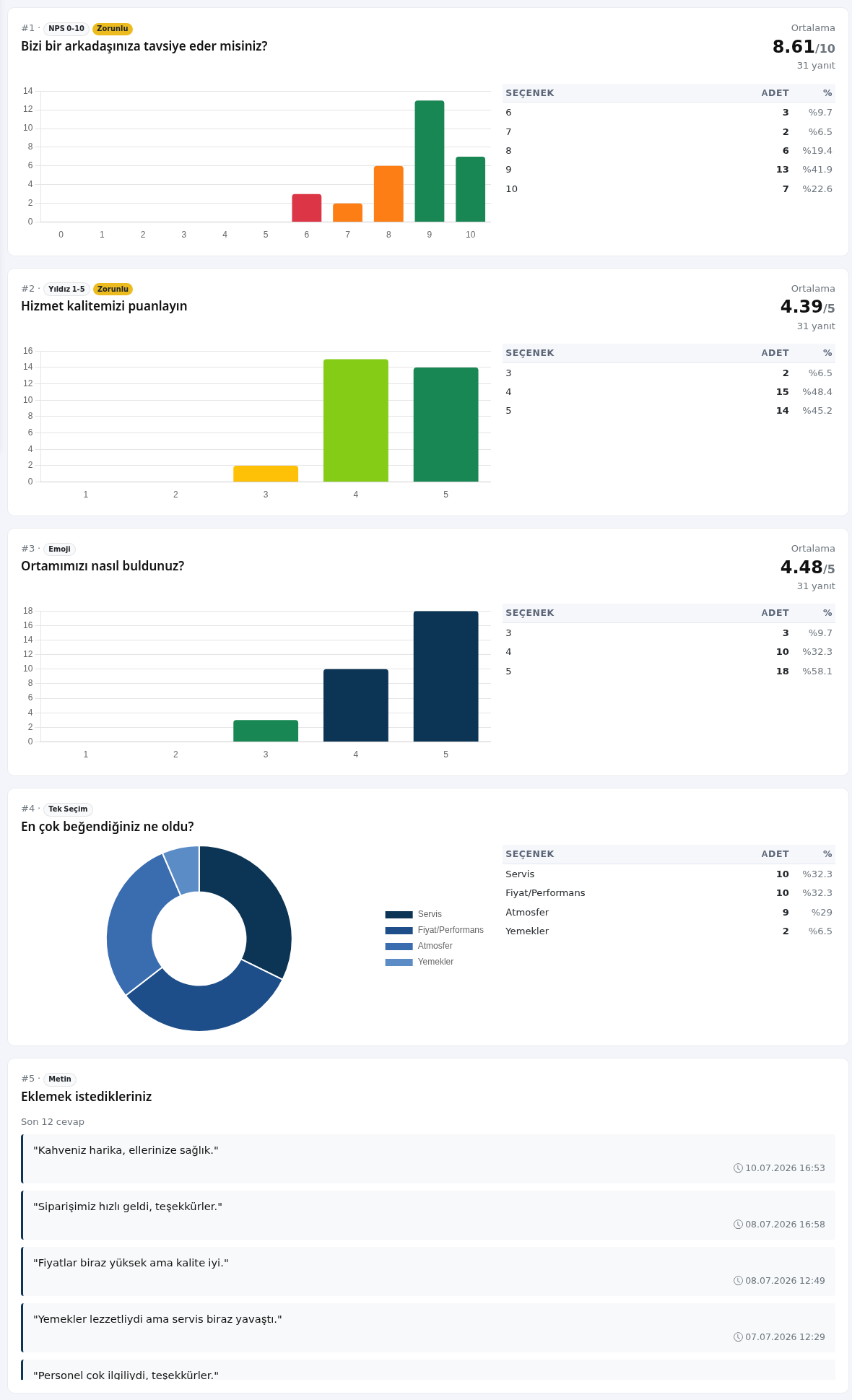Click the clock icon beside 07.07.2026 12:29
Viewport: 852px width, 1400px height.
click(x=738, y=1337)
